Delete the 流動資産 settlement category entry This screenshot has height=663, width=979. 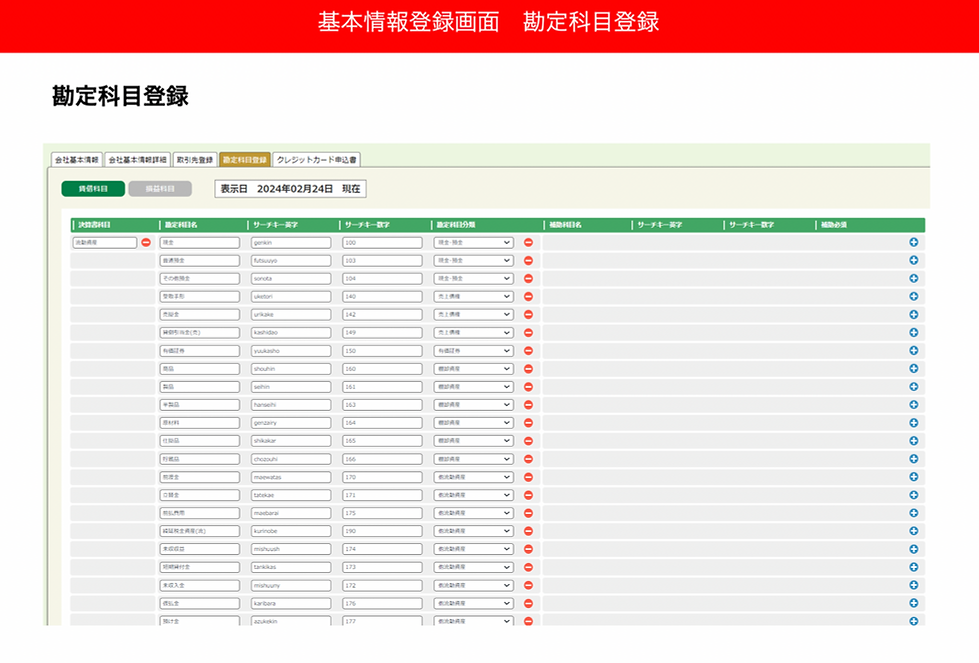146,242
